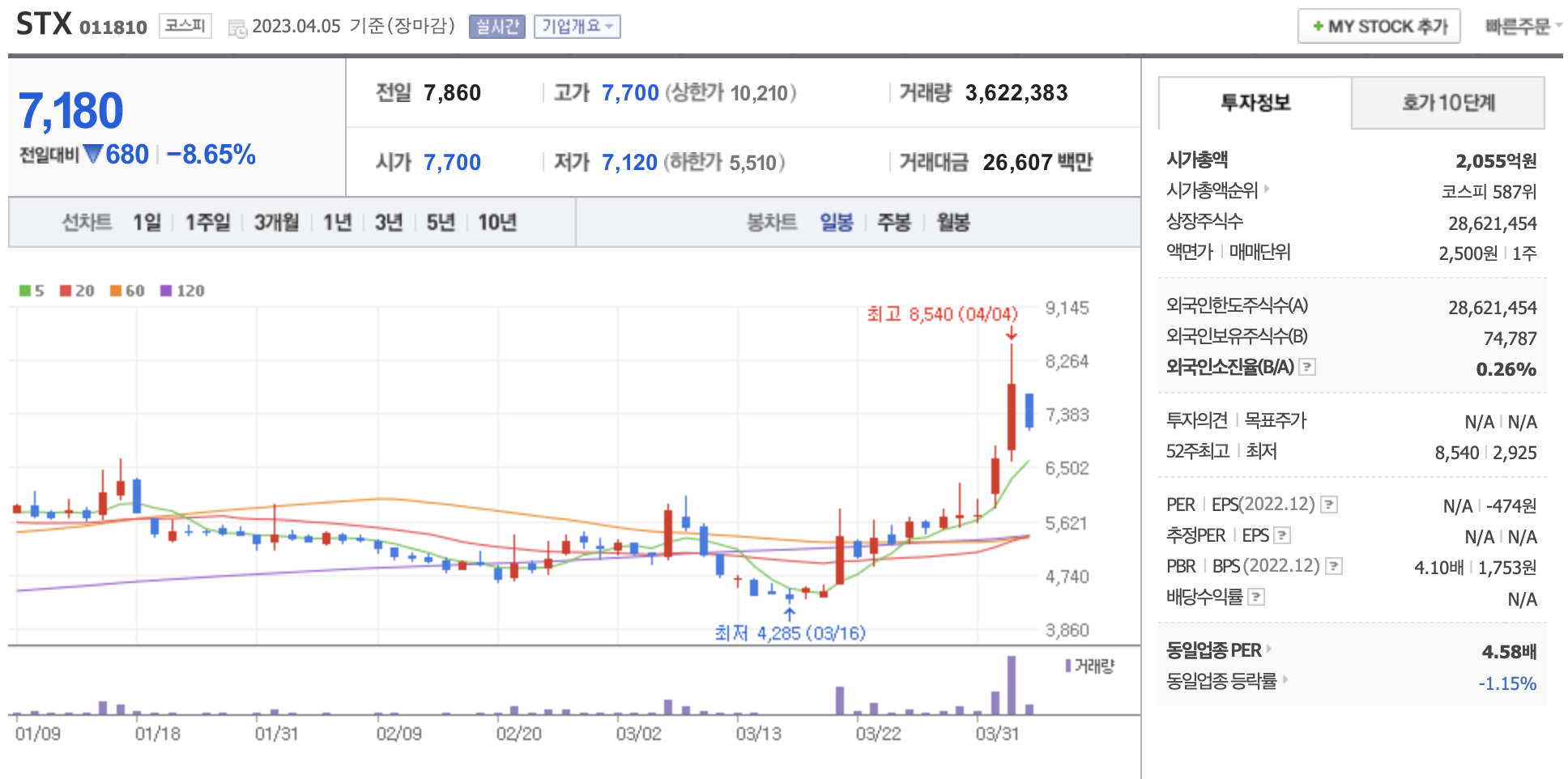Expand 동일업종 등락률 details arrow

pos(1285,679)
